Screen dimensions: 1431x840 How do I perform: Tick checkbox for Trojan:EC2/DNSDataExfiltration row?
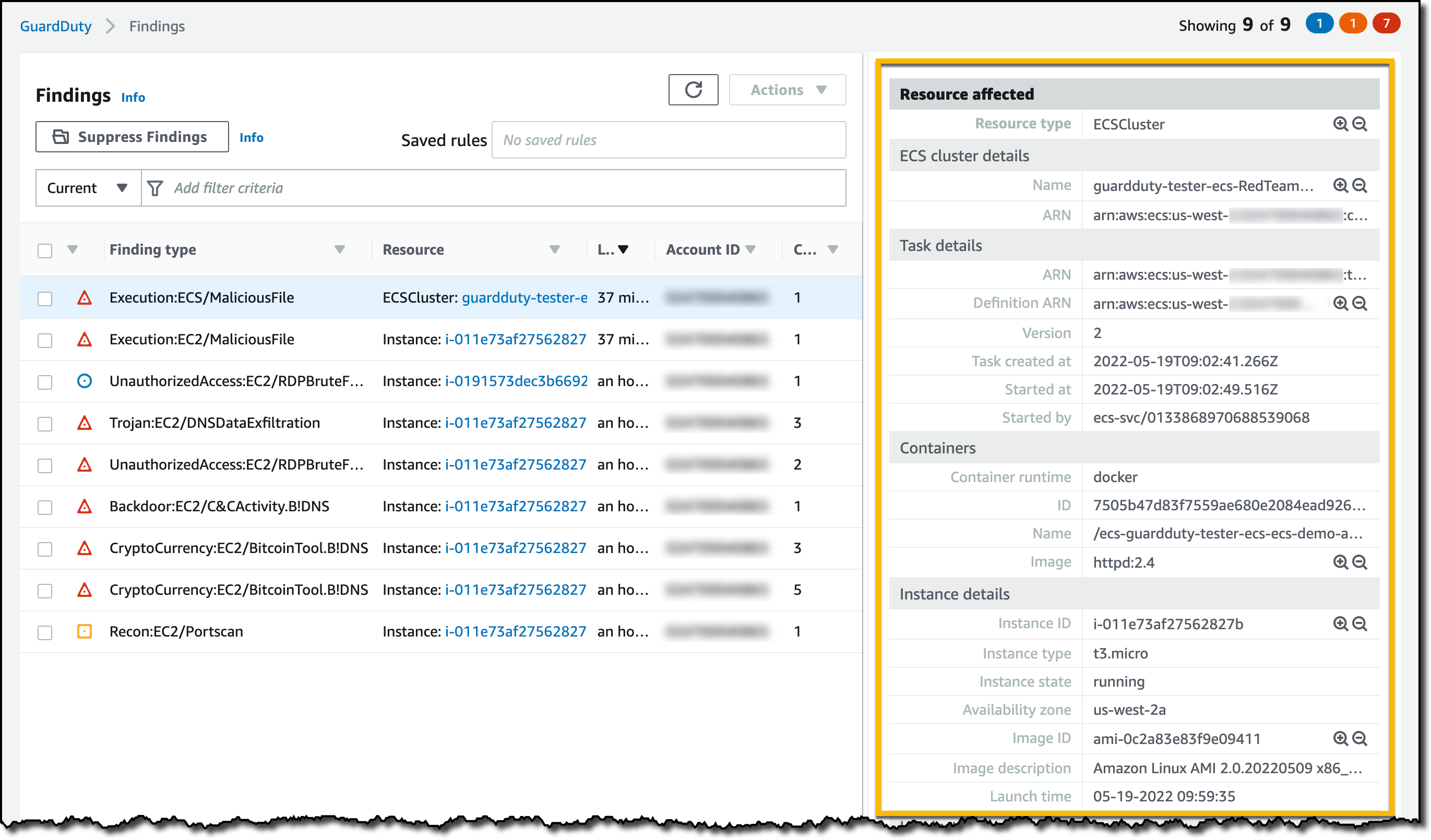click(45, 424)
